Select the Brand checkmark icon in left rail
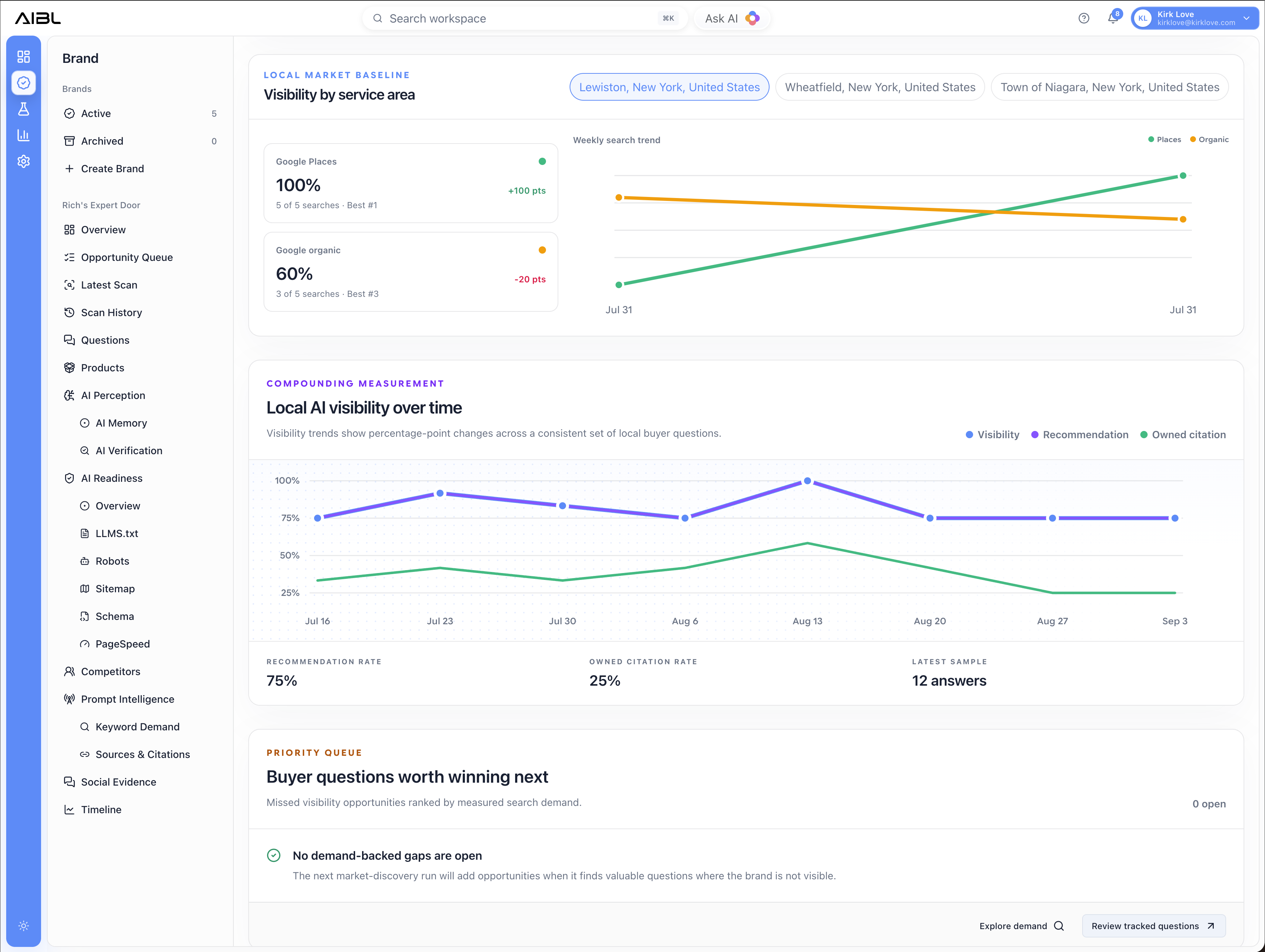 tap(24, 83)
